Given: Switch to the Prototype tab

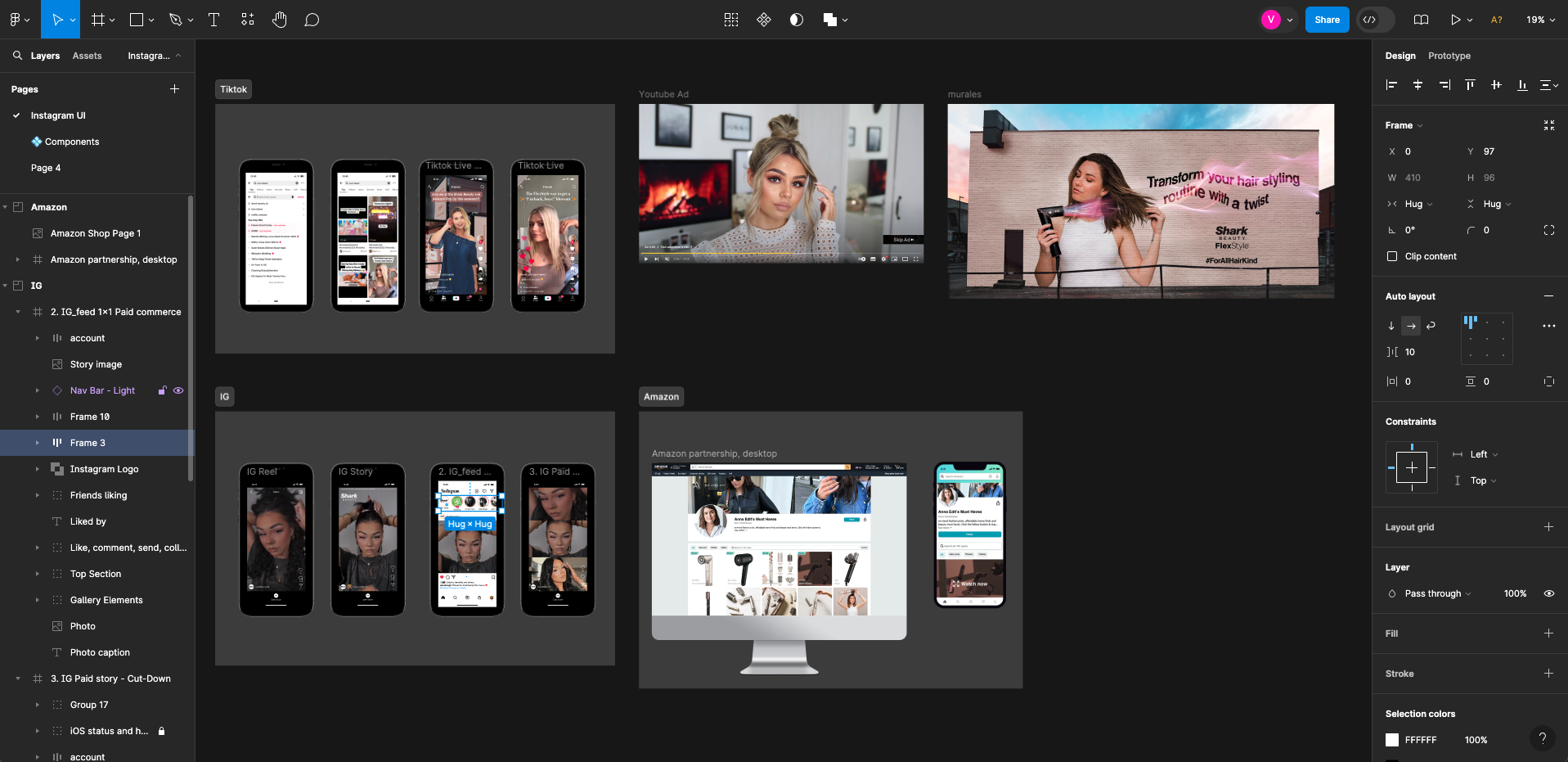Looking at the screenshot, I should [1449, 56].
